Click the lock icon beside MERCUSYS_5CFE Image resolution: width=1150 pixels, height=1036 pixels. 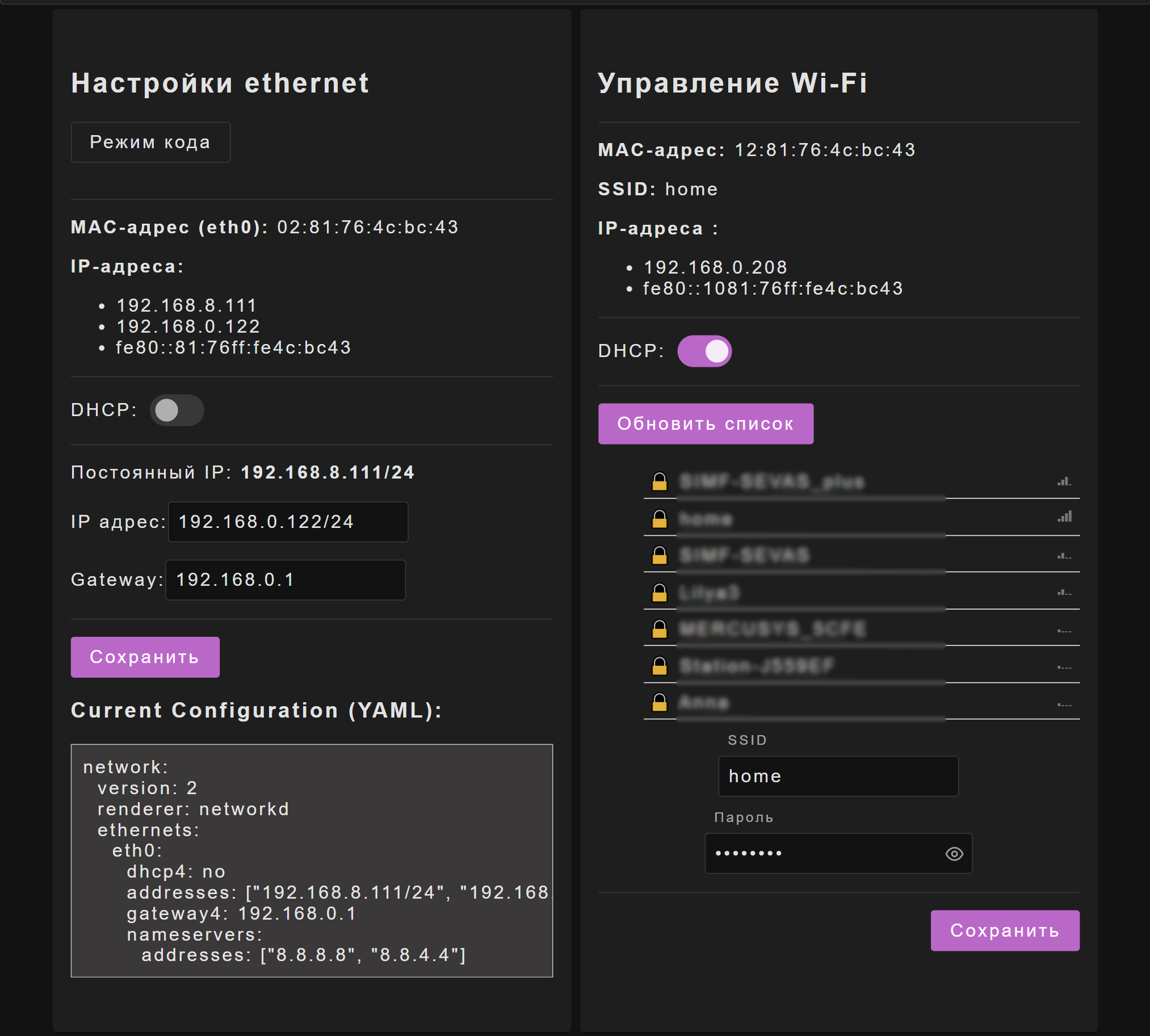pos(659,629)
